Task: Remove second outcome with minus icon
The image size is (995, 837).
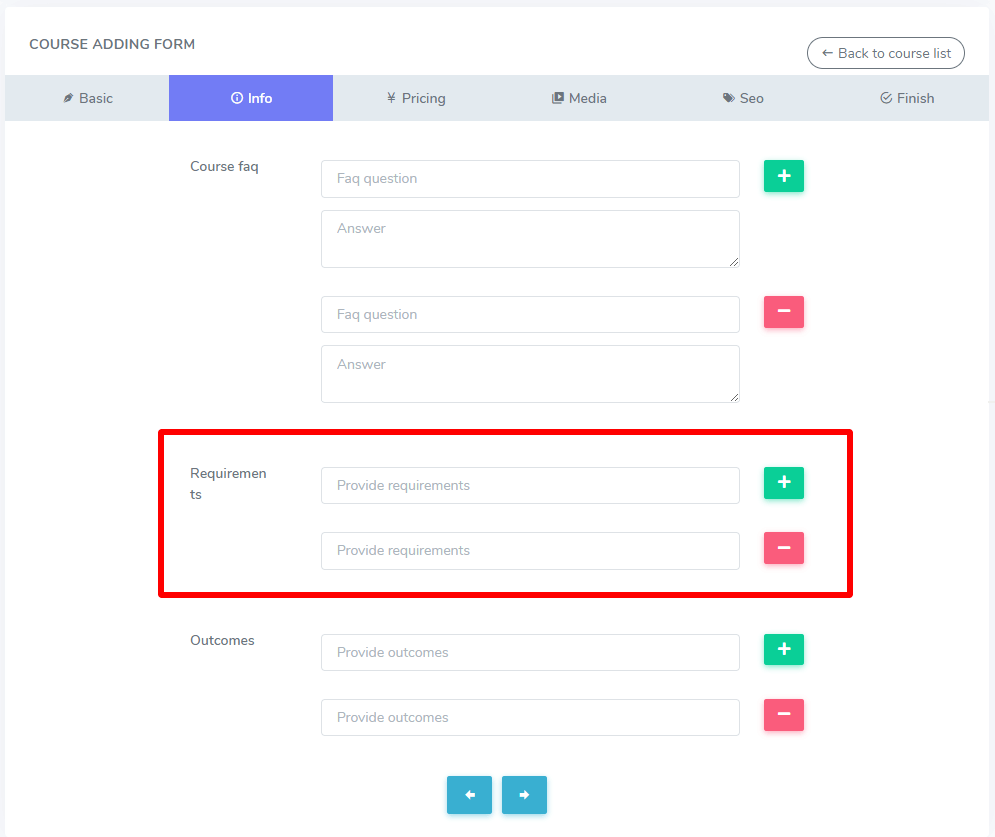Action: pyautogui.click(x=783, y=715)
